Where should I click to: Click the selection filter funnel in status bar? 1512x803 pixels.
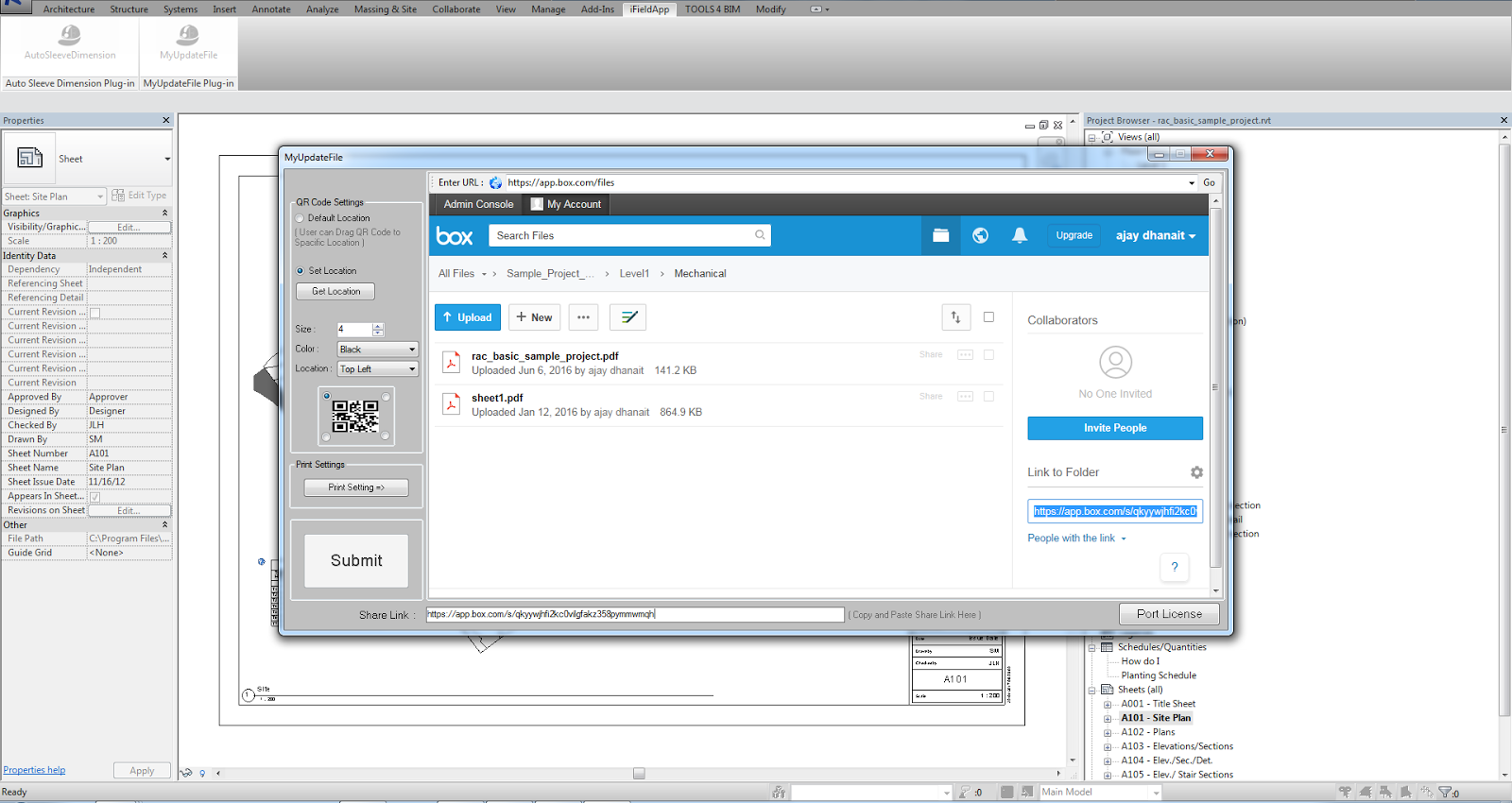click(x=1444, y=792)
